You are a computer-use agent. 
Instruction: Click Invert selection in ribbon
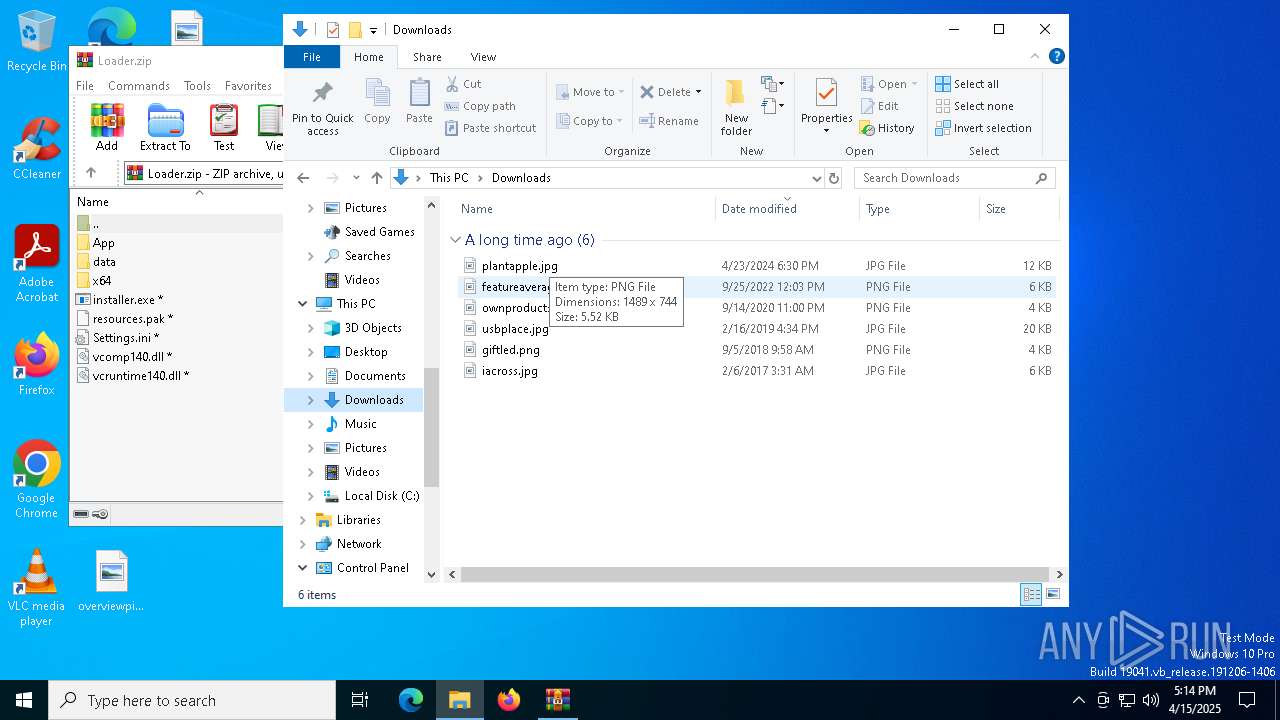pyautogui.click(x=983, y=128)
